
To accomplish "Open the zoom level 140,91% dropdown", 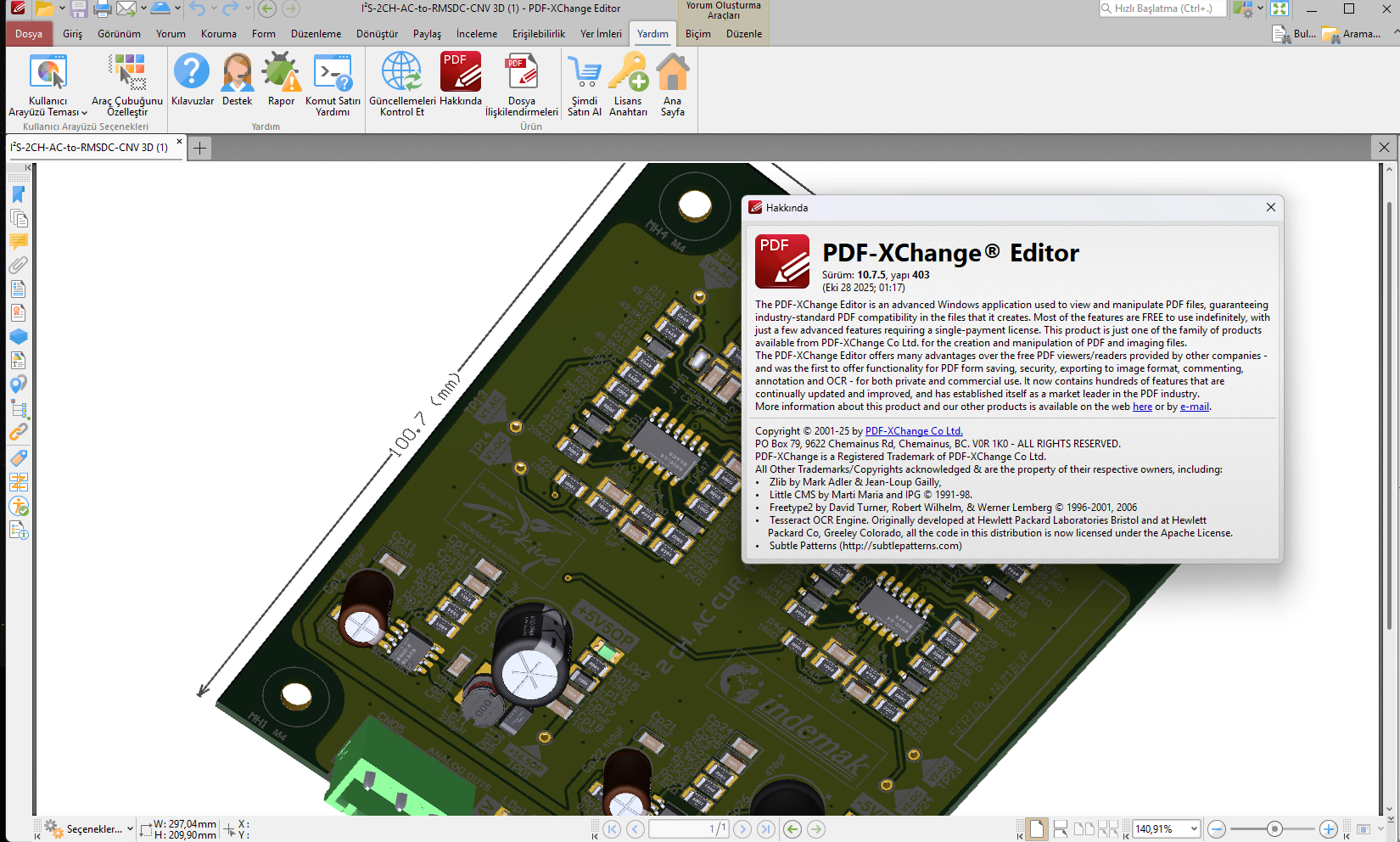I will (x=1194, y=829).
